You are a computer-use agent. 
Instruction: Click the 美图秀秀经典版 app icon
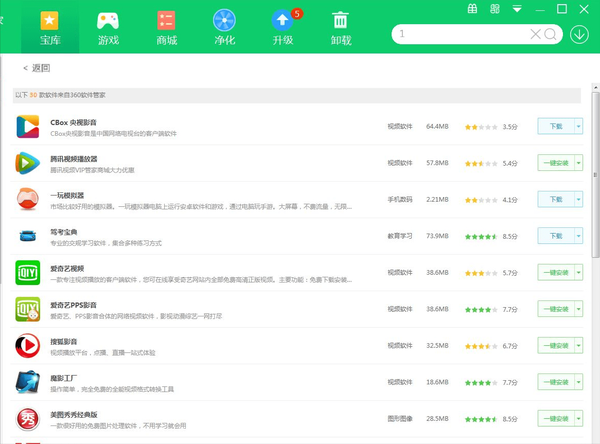tap(28, 419)
